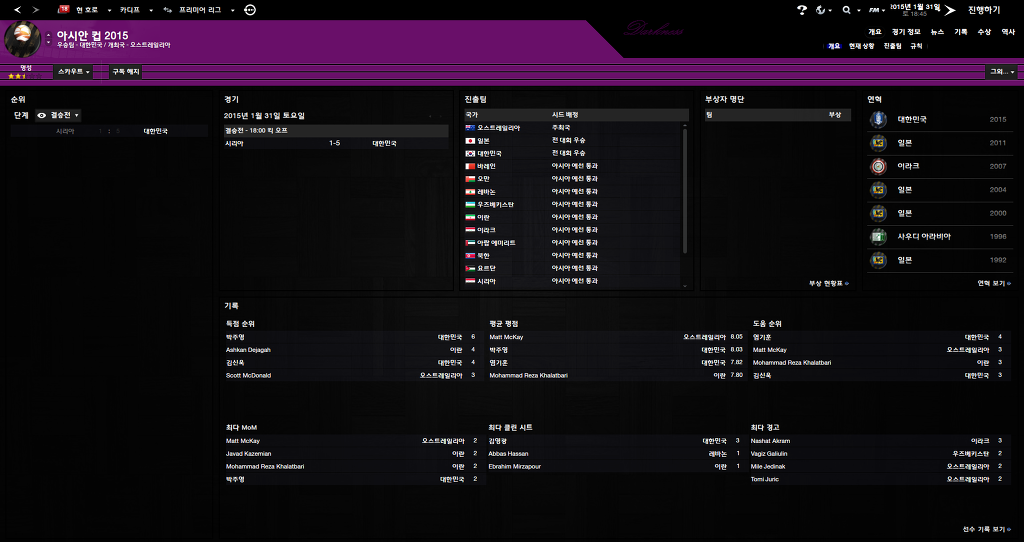1024x542 pixels.
Task: Click the down arrow next to the competition logo
Action: pyautogui.click(x=48, y=42)
